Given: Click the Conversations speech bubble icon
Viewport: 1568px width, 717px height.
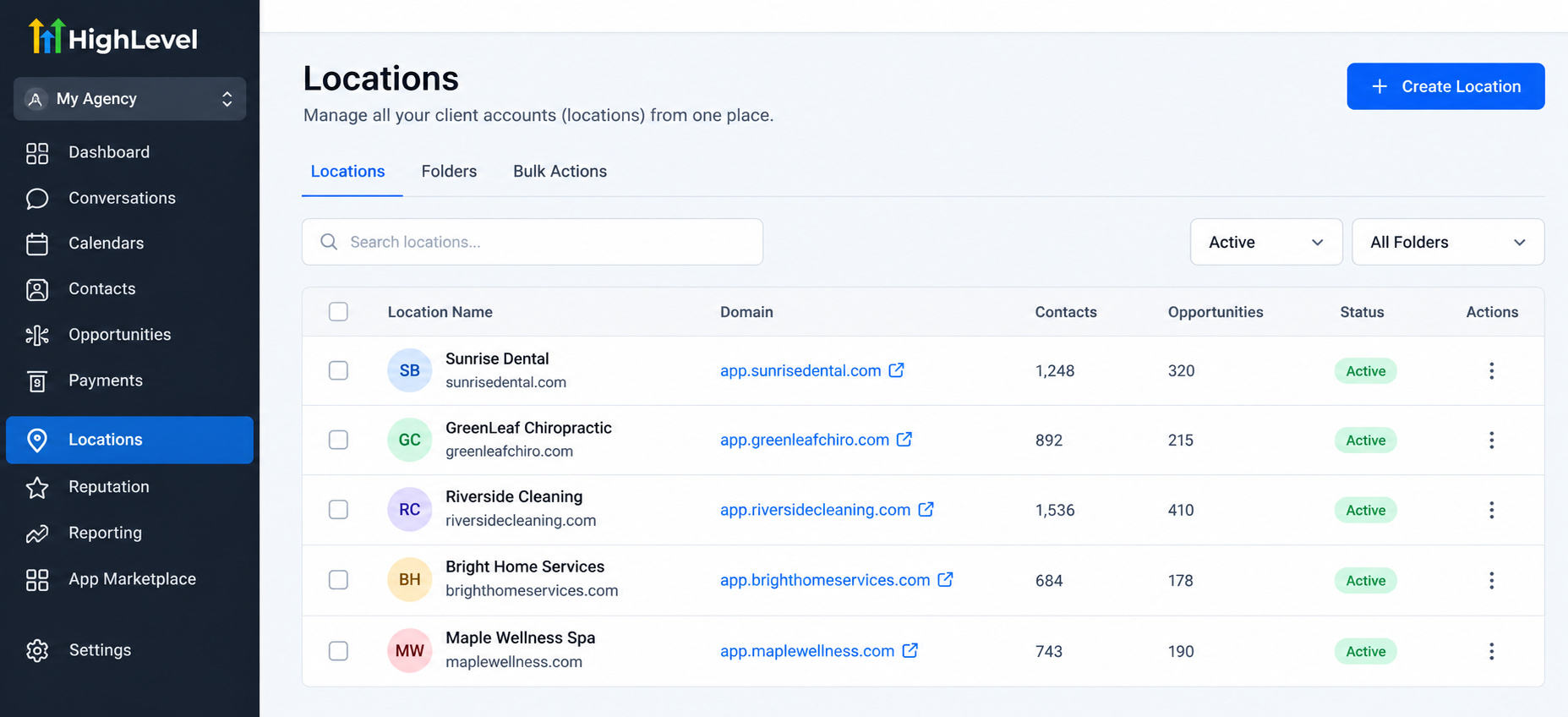Looking at the screenshot, I should pos(37,199).
